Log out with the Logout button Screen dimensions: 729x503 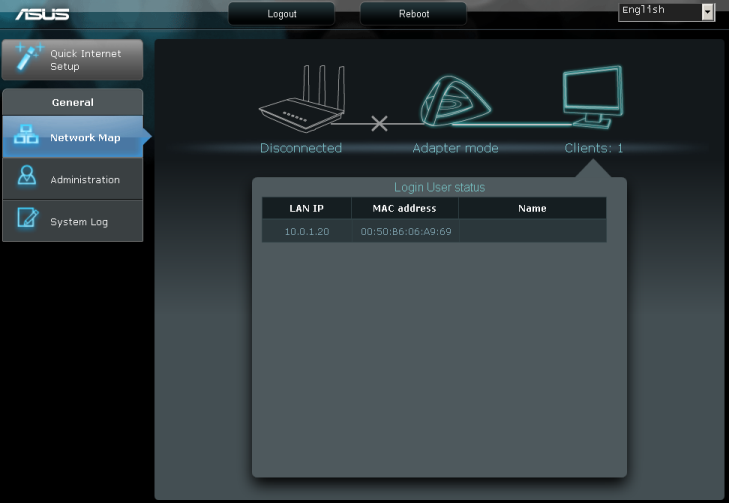[x=282, y=14]
